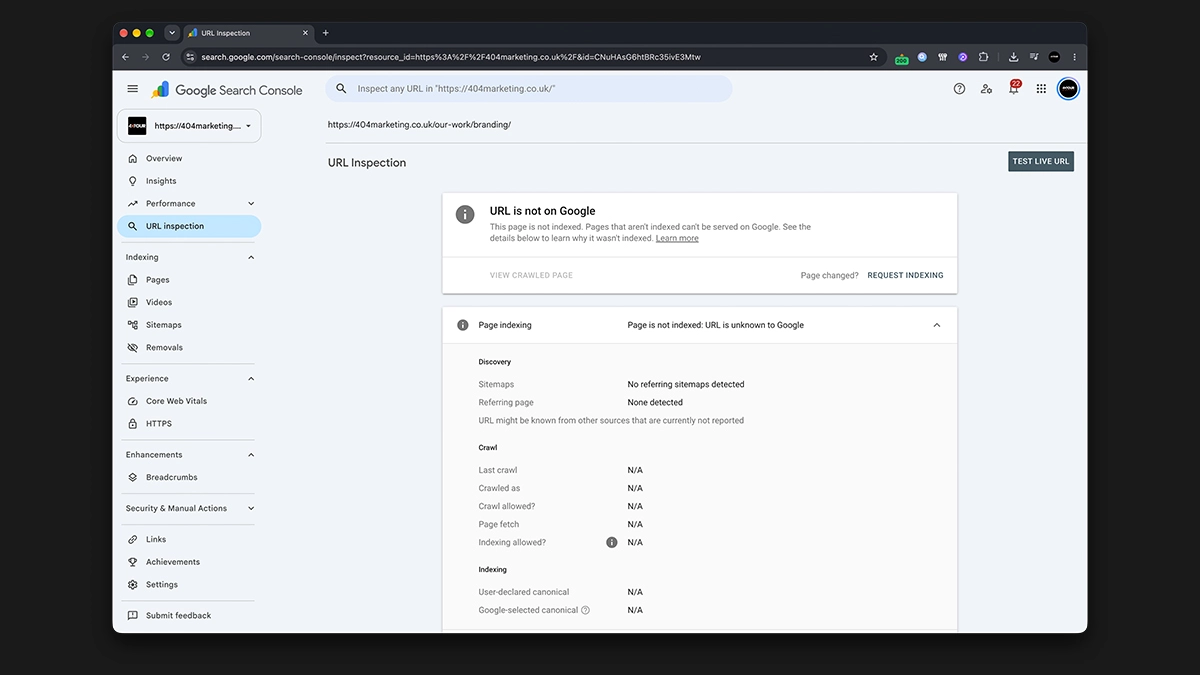Open the Chrome extensions puzzle icon
This screenshot has width=1200, height=675.
(984, 57)
